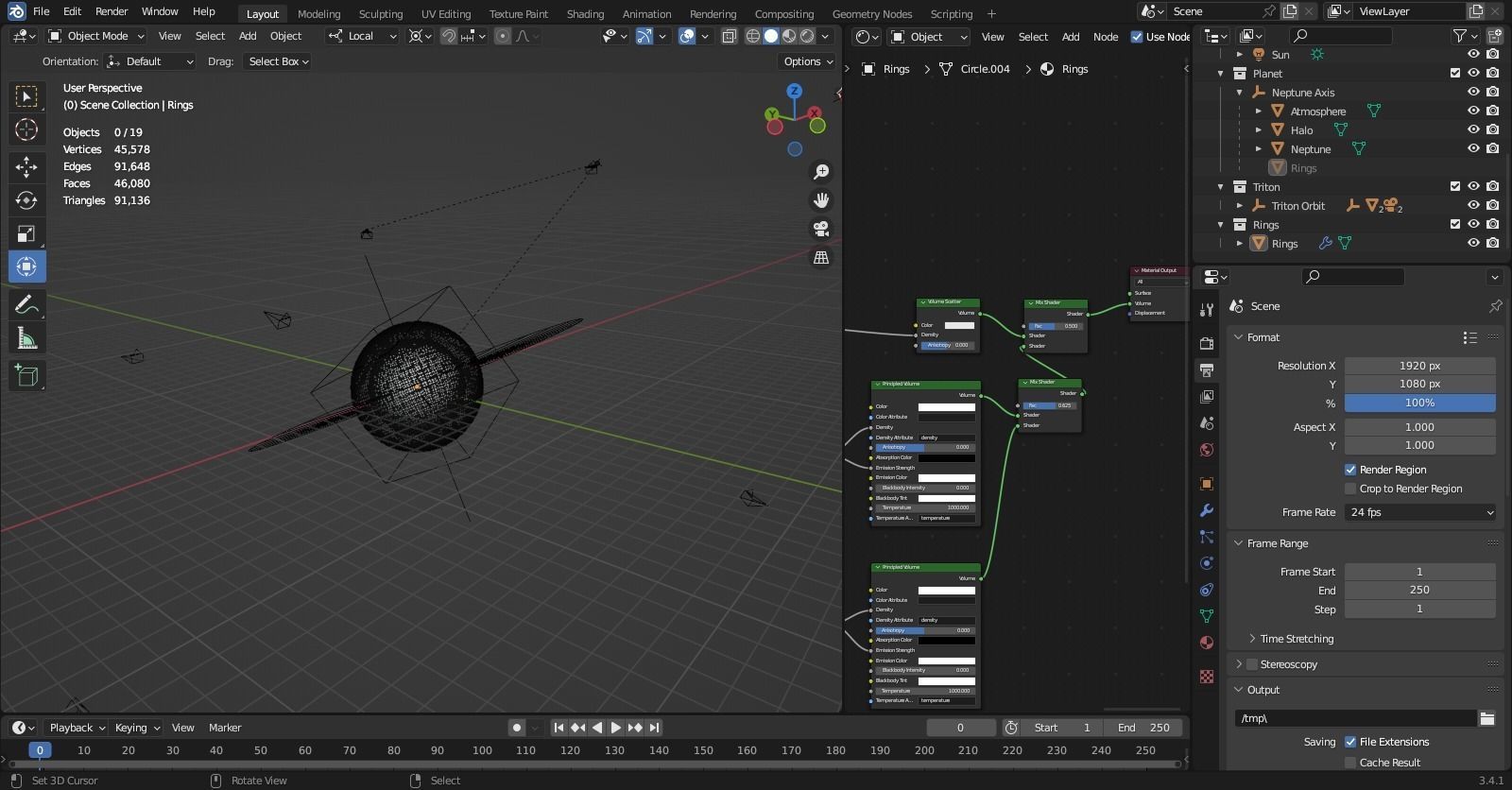Select the Annotate tool
This screenshot has height=790, width=1512.
26,304
